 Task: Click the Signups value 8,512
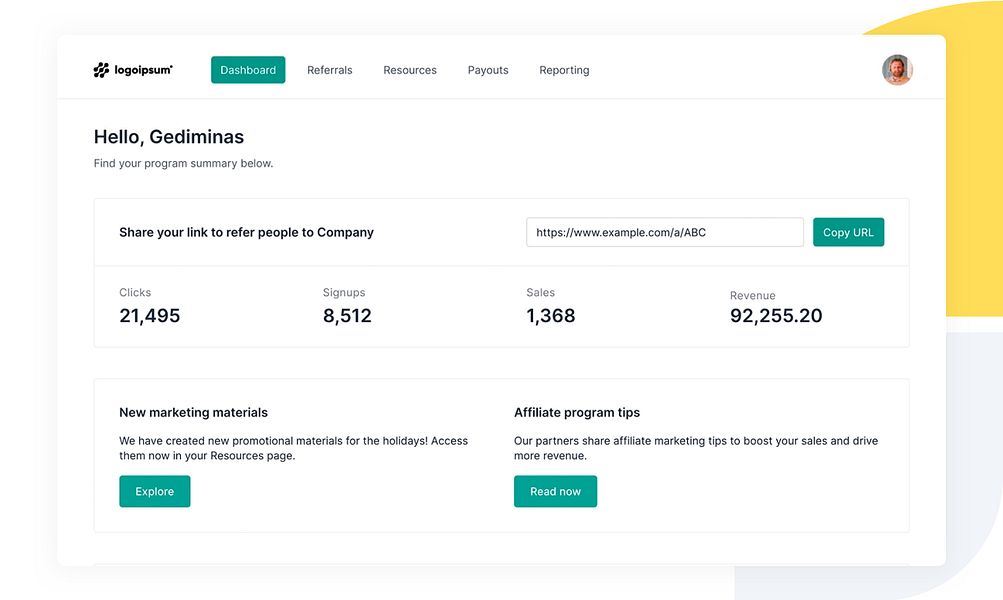pyautogui.click(x=347, y=316)
